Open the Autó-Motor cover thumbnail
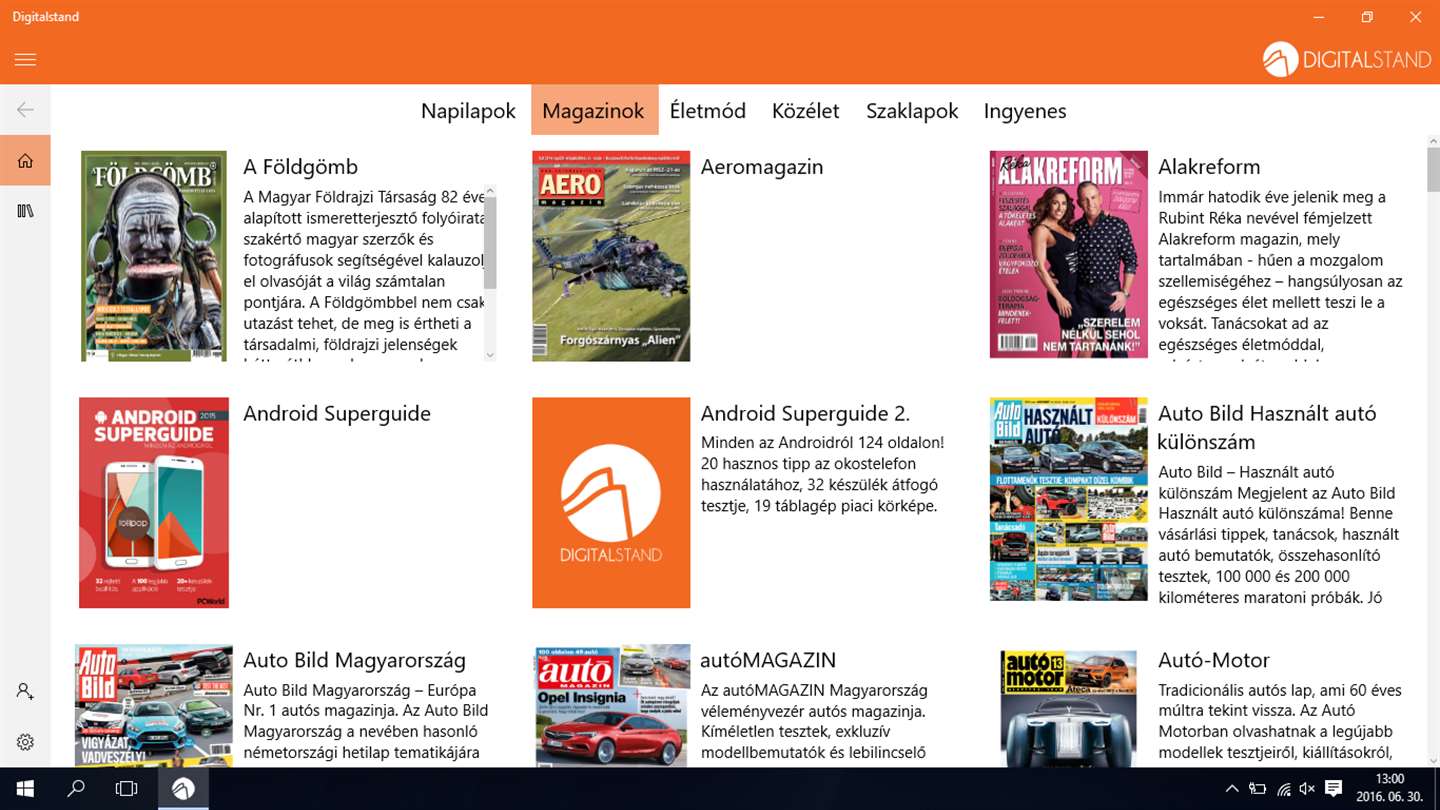Viewport: 1440px width, 810px height. [1069, 707]
